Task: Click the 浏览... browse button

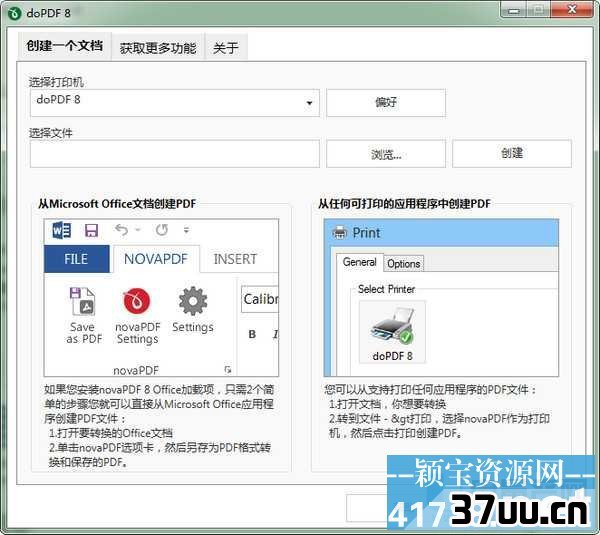Action: click(x=386, y=154)
